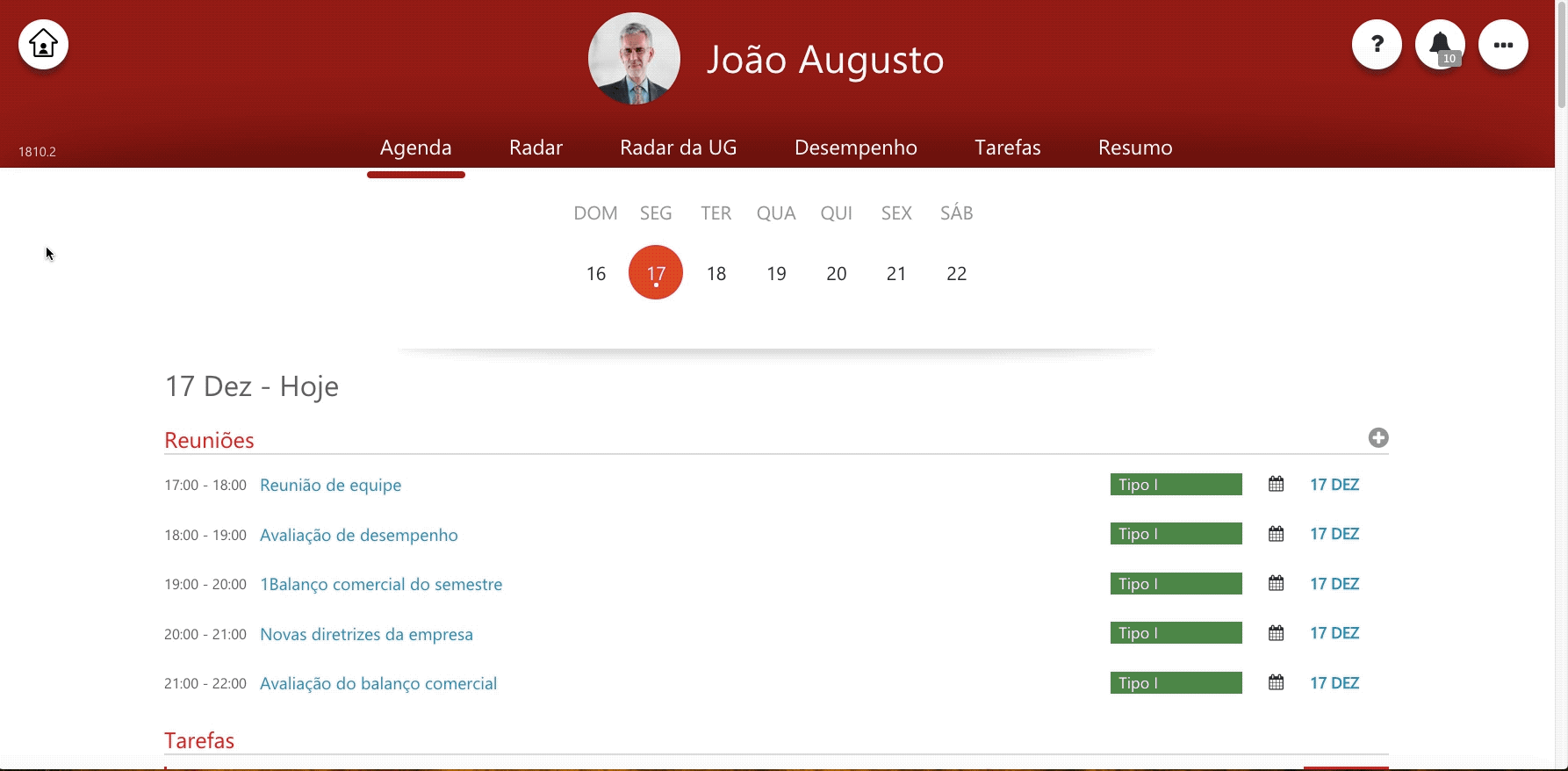View the Resumo tab
Image resolution: width=1568 pixels, height=771 pixels.
(1135, 148)
